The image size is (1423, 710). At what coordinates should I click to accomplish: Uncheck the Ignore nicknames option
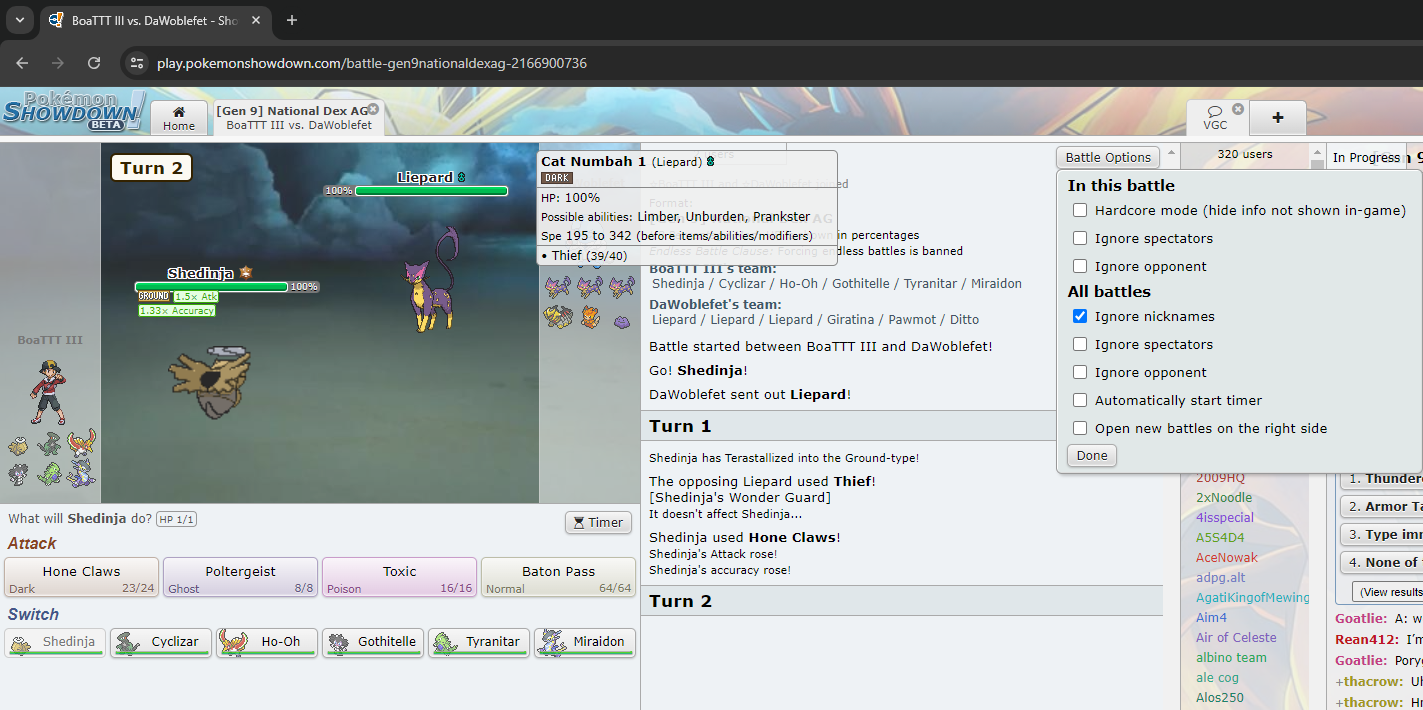coord(1080,316)
